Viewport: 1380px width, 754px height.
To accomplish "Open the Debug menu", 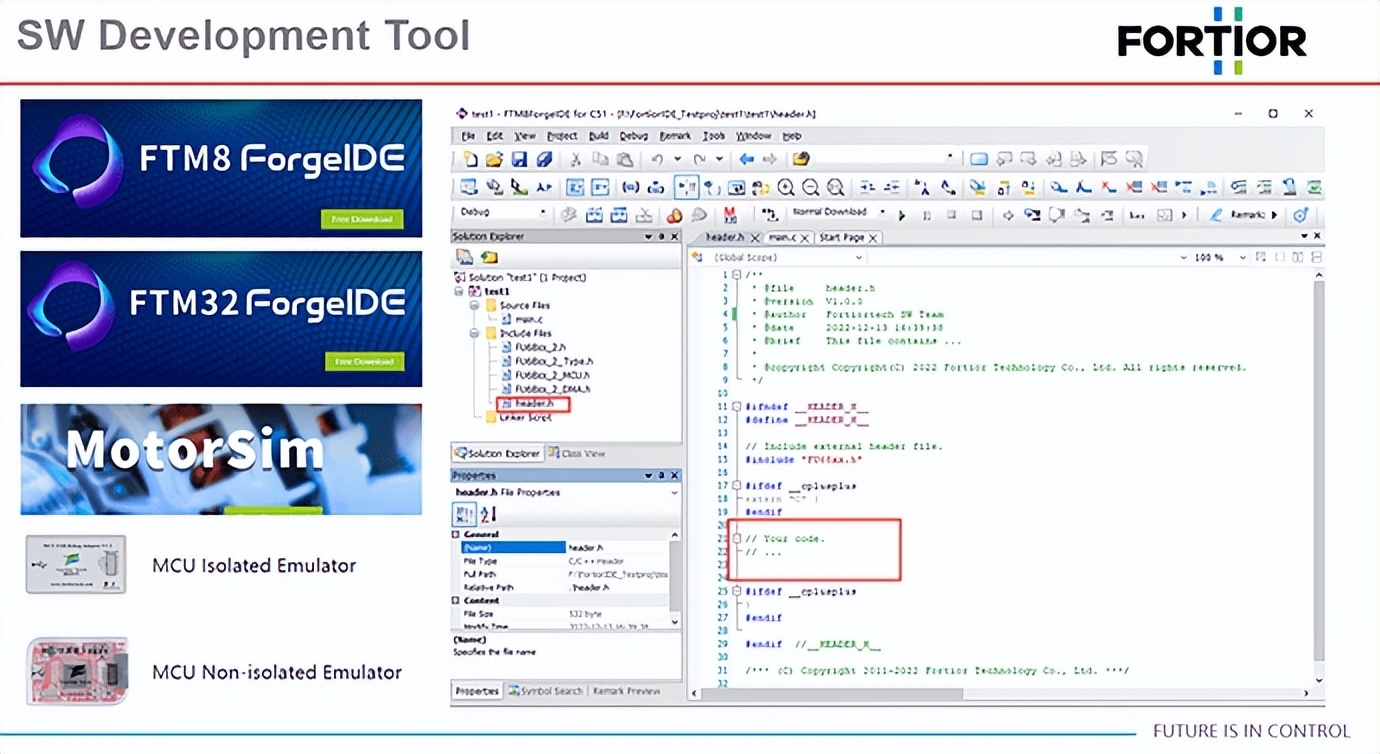I will pos(633,136).
